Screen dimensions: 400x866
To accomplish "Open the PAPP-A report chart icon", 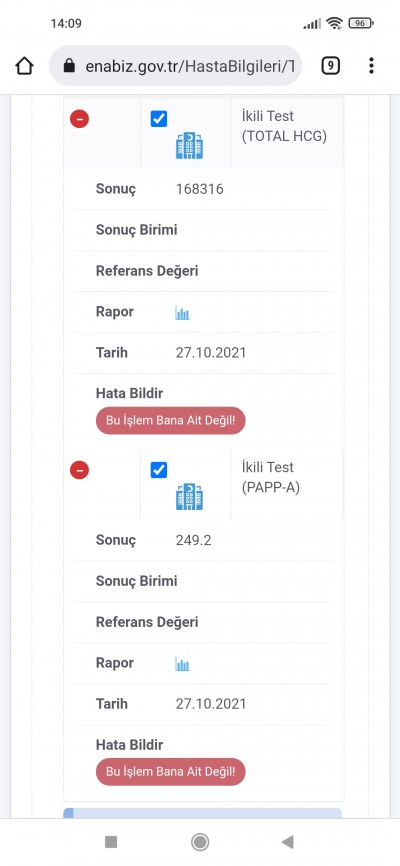I will [182, 664].
